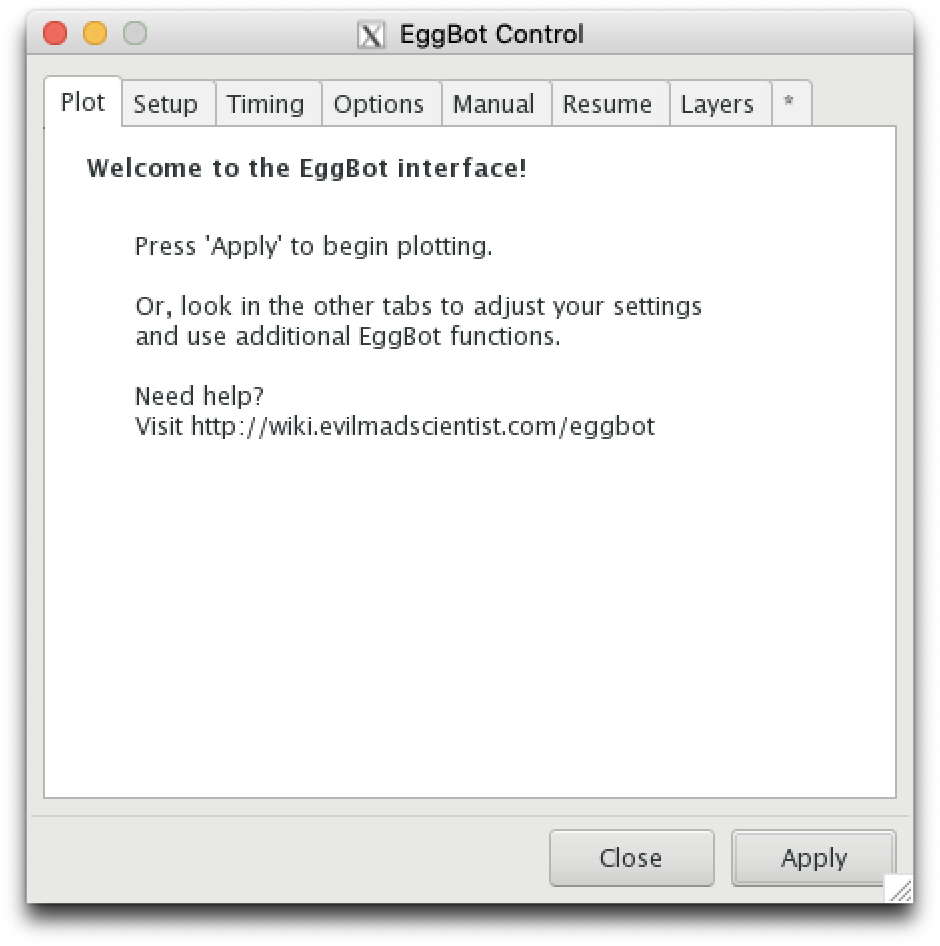Viewport: 940px width, 946px height.
Task: Click the Close button at bottom
Action: [x=631, y=857]
